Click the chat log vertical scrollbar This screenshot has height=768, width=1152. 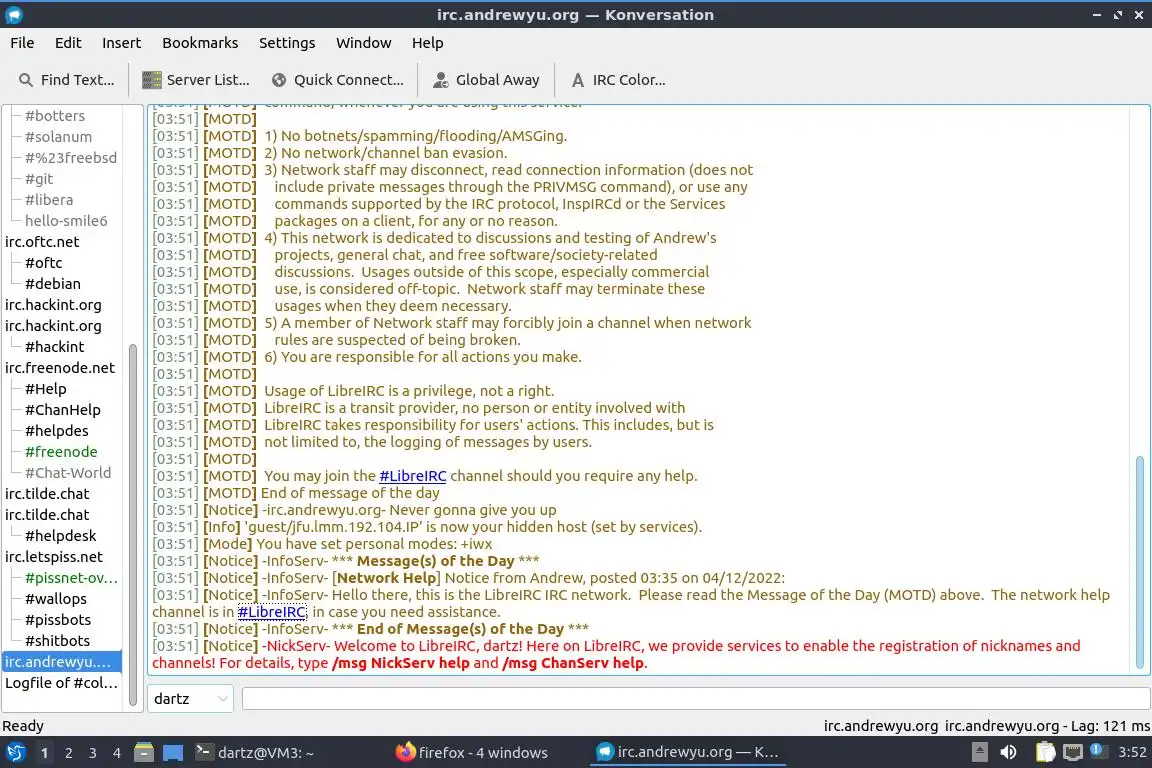(1140, 562)
